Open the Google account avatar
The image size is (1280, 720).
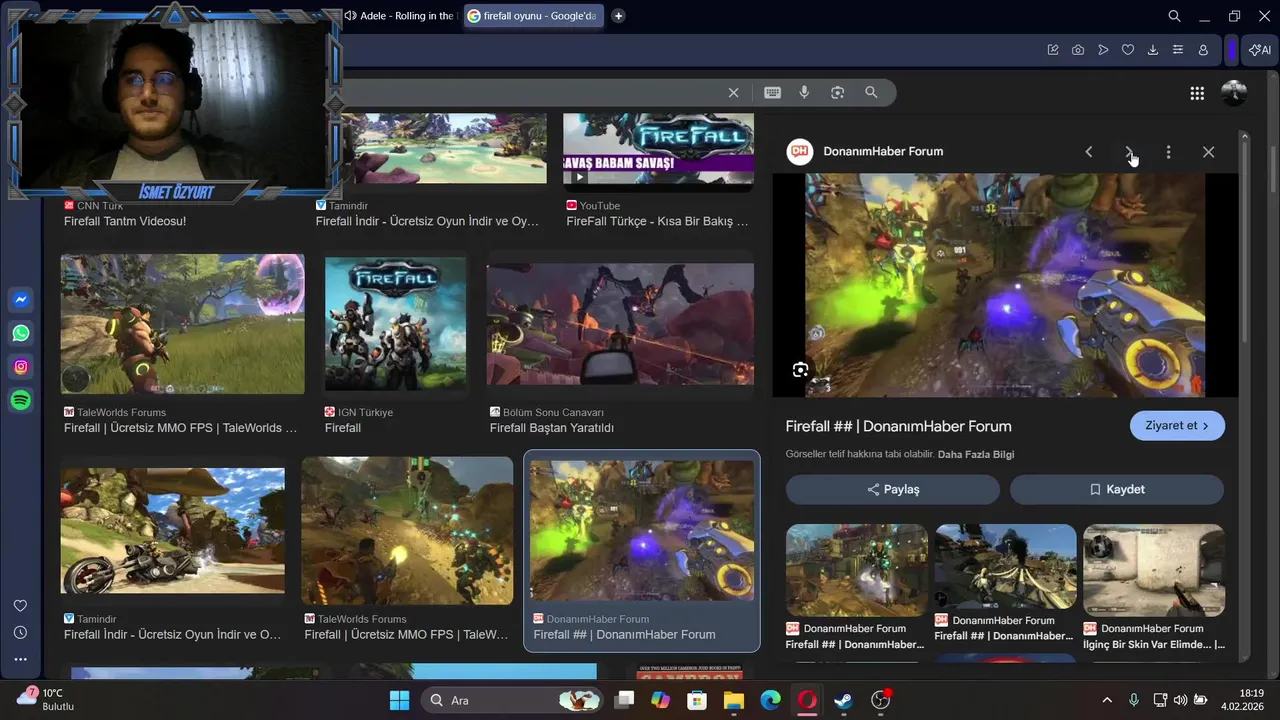coord(1234,93)
